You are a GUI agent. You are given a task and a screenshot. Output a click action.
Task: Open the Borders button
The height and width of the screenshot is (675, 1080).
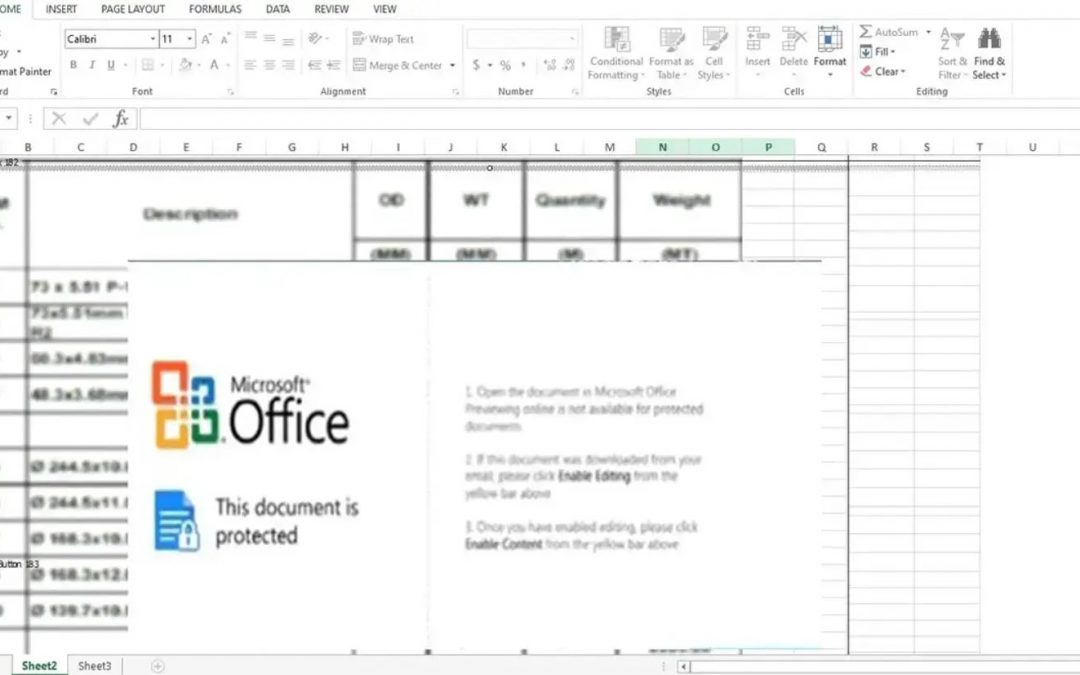(147, 65)
